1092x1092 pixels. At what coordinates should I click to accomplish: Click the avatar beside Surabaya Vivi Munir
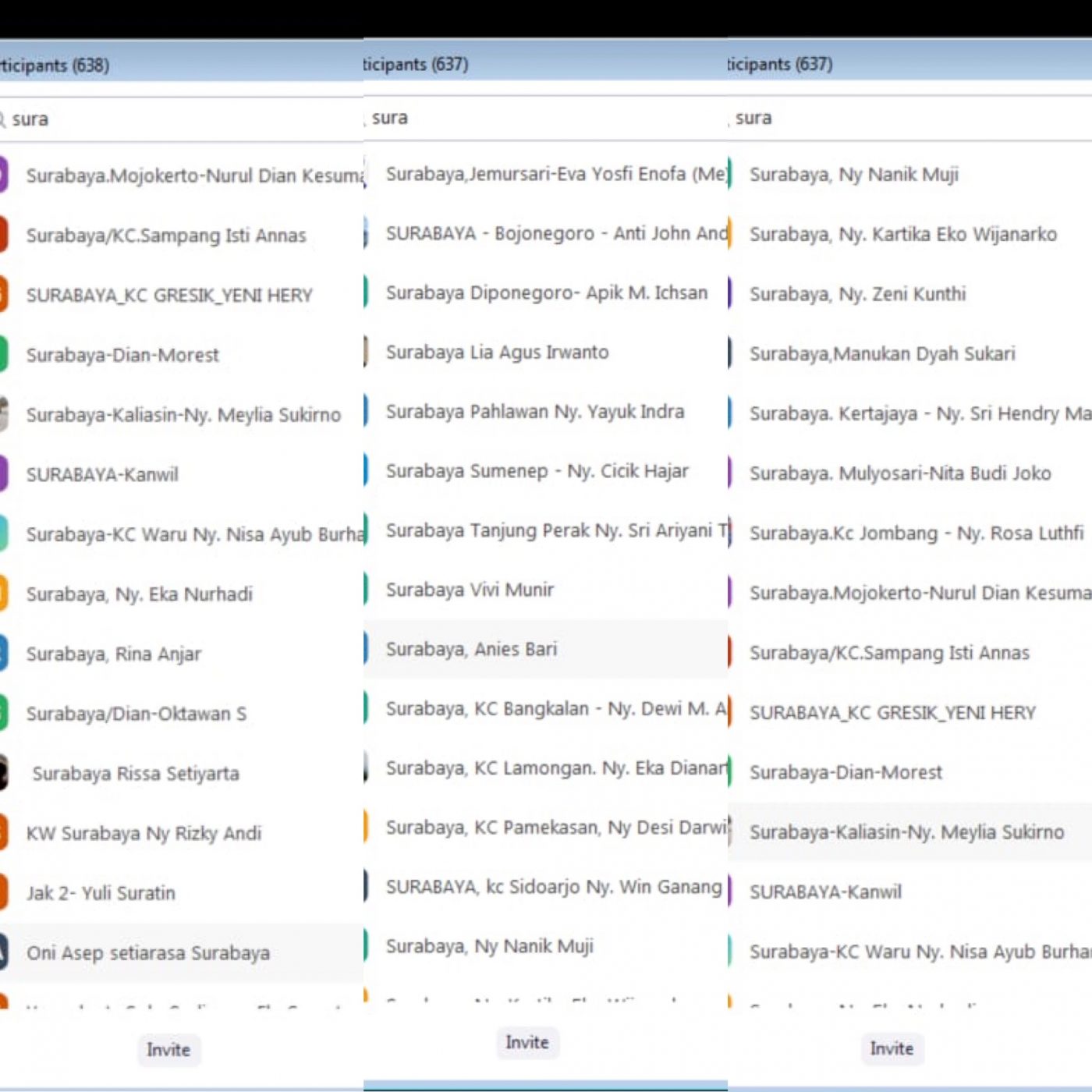click(x=367, y=589)
